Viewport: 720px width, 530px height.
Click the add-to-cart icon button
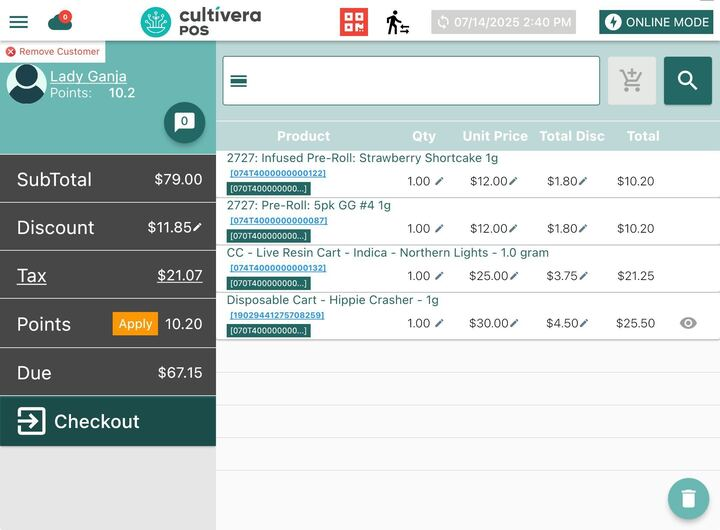click(631, 80)
